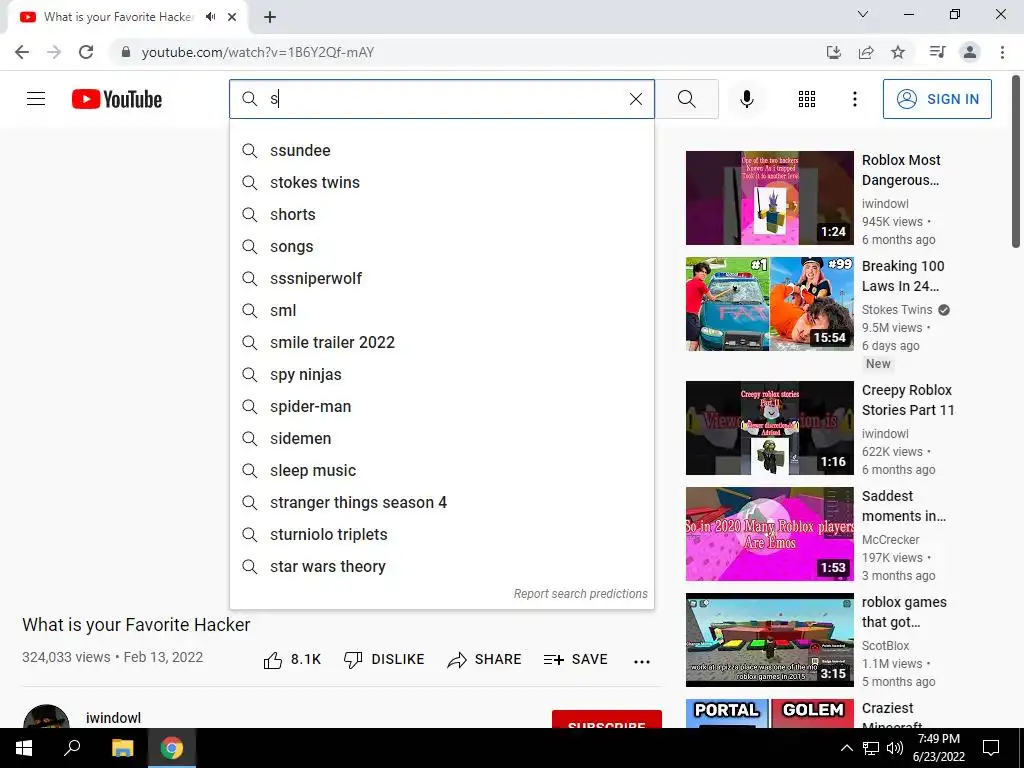The image size is (1024, 768).
Task: Pick the 'sleep music' suggestion
Action: click(441, 470)
